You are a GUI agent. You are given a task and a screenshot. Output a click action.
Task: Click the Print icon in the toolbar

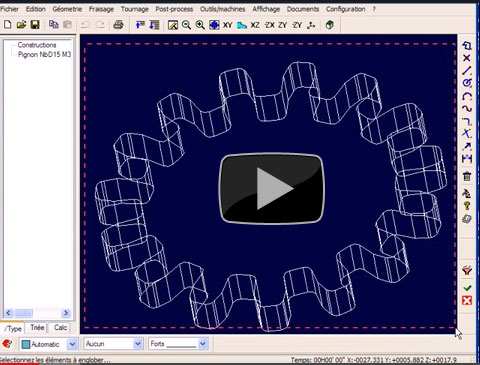tap(118, 25)
